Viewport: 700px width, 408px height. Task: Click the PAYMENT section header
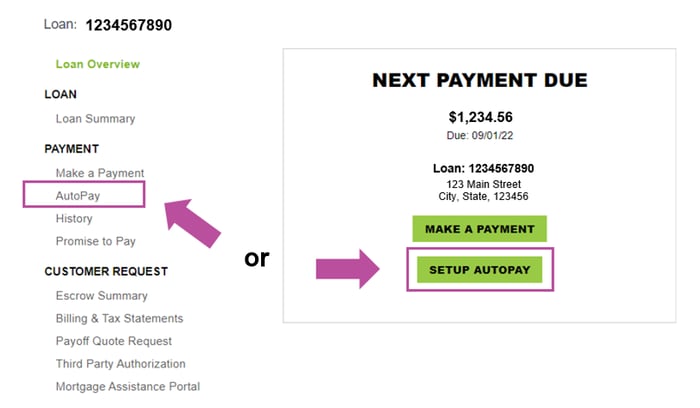pos(71,149)
